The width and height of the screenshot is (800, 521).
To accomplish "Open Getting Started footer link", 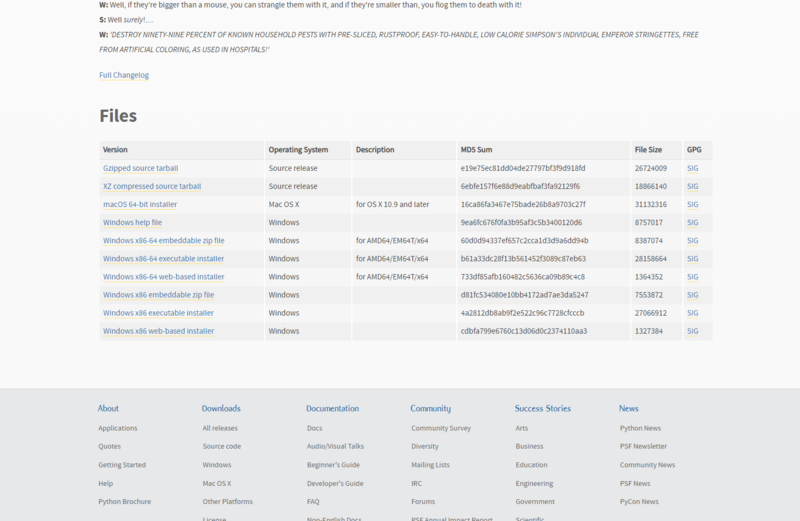I will click(x=122, y=465).
